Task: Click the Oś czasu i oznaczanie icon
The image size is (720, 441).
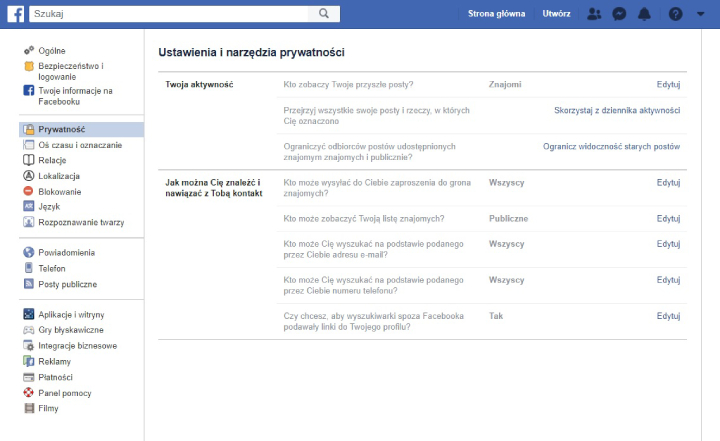Action: 29,145
